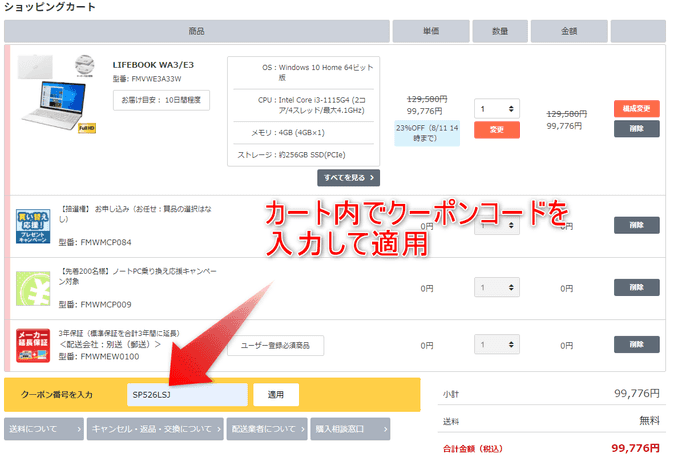Delete the LIFEBOOK WA3/E3 from cart
The image size is (678, 455).
(636, 129)
